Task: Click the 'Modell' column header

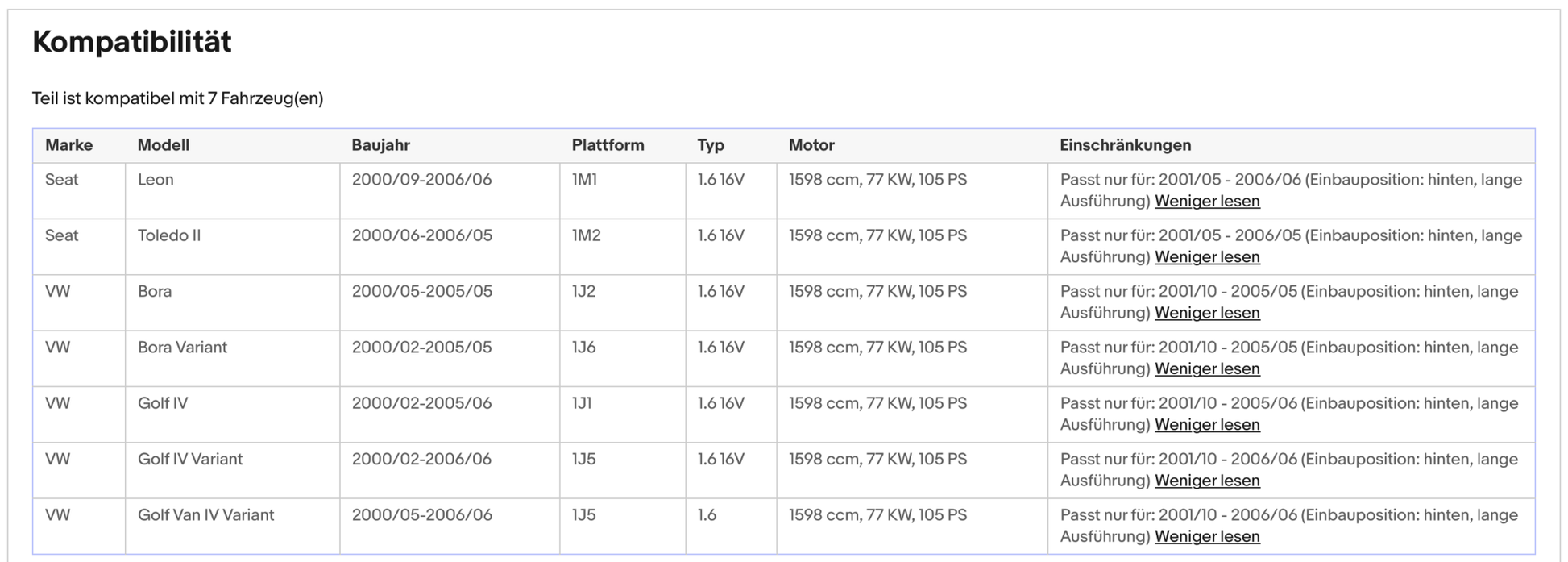Action: point(163,145)
